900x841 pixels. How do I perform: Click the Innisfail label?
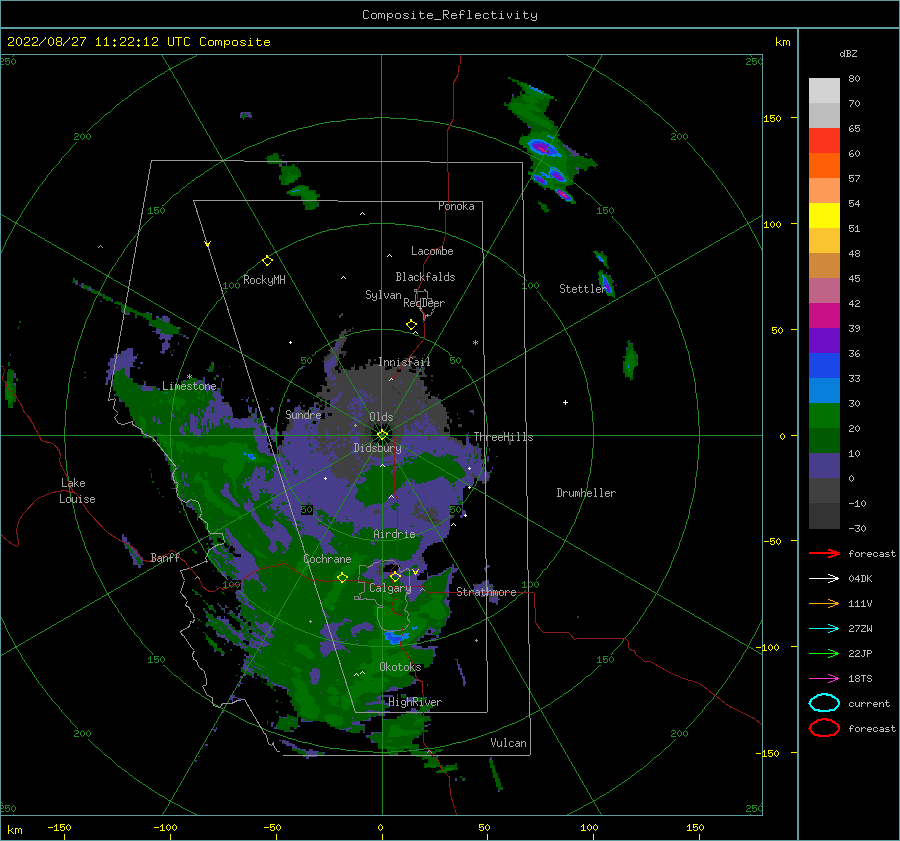coord(404,362)
